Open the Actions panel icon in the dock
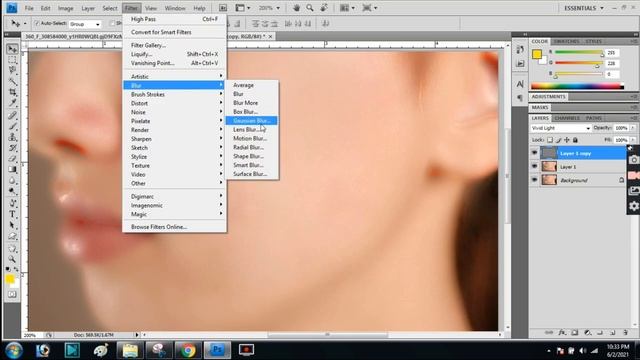 pos(520,64)
